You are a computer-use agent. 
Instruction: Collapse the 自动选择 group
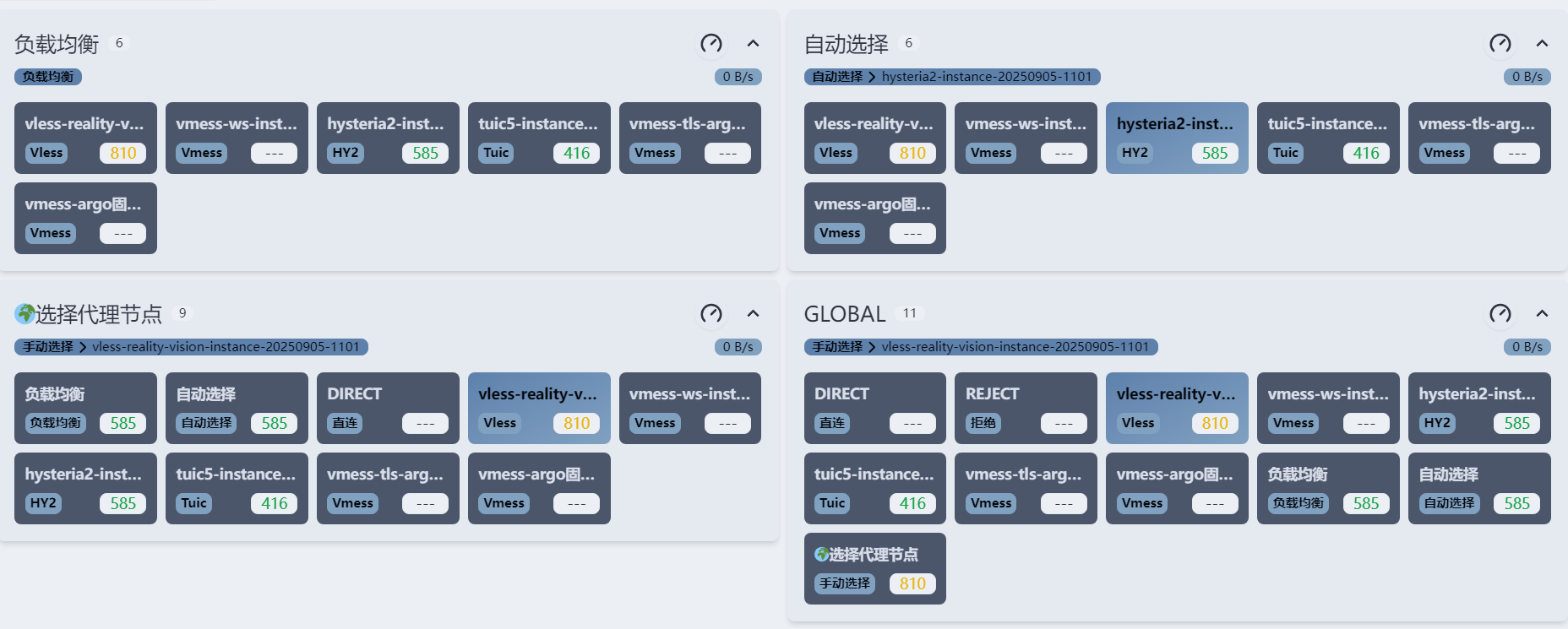click(1542, 43)
